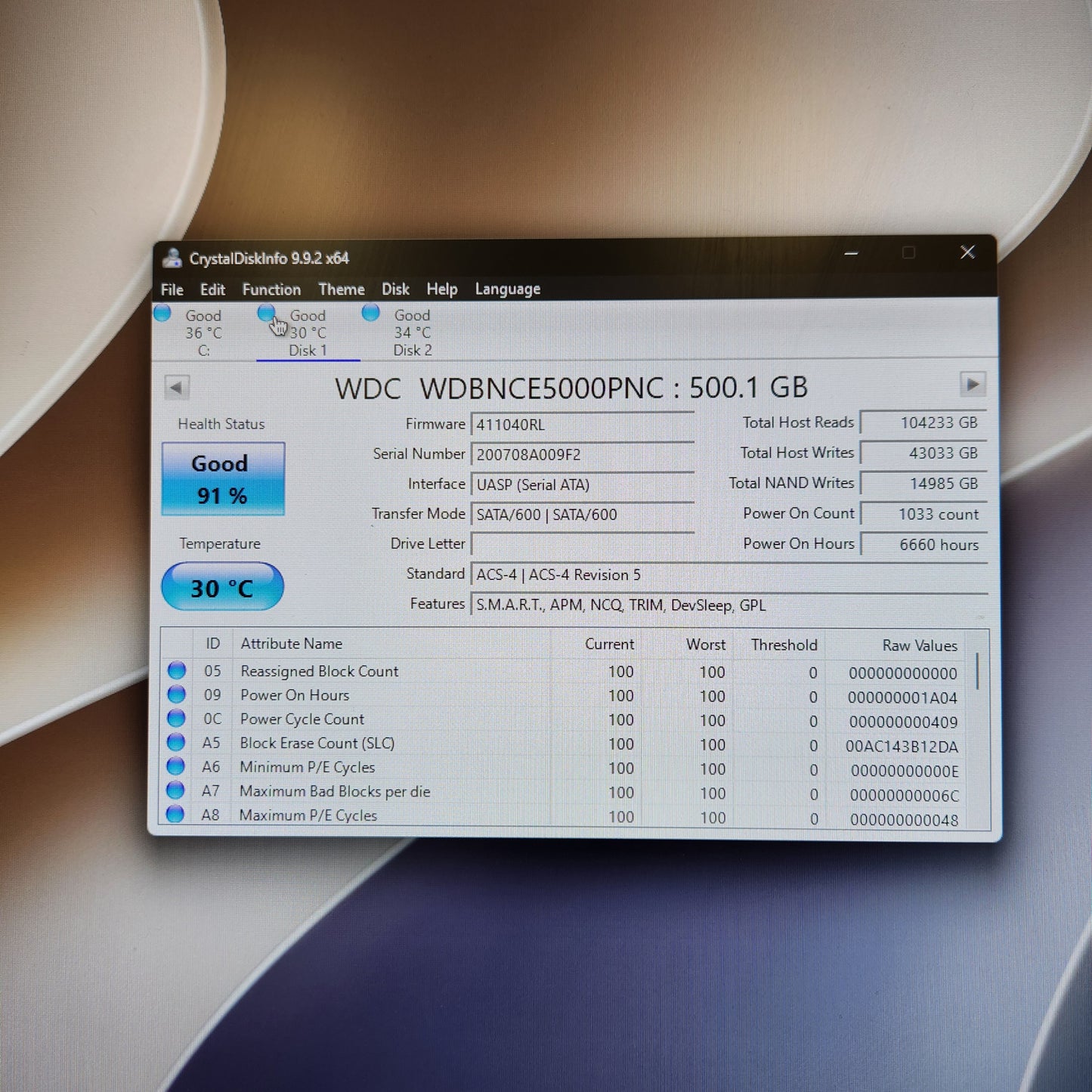Select the Disk 2 tab at 34 °C
Viewport: 1092px width, 1092px height.
tap(412, 333)
